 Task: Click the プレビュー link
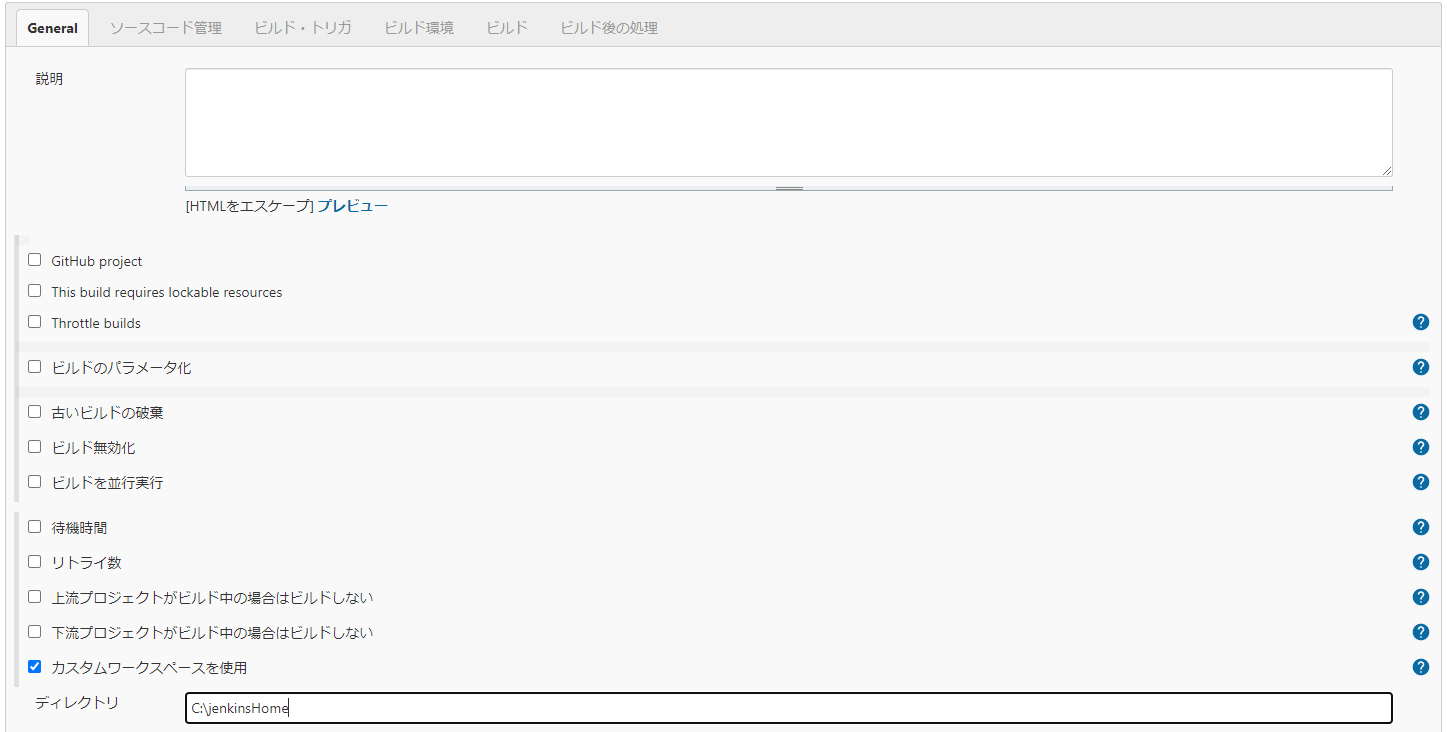352,206
